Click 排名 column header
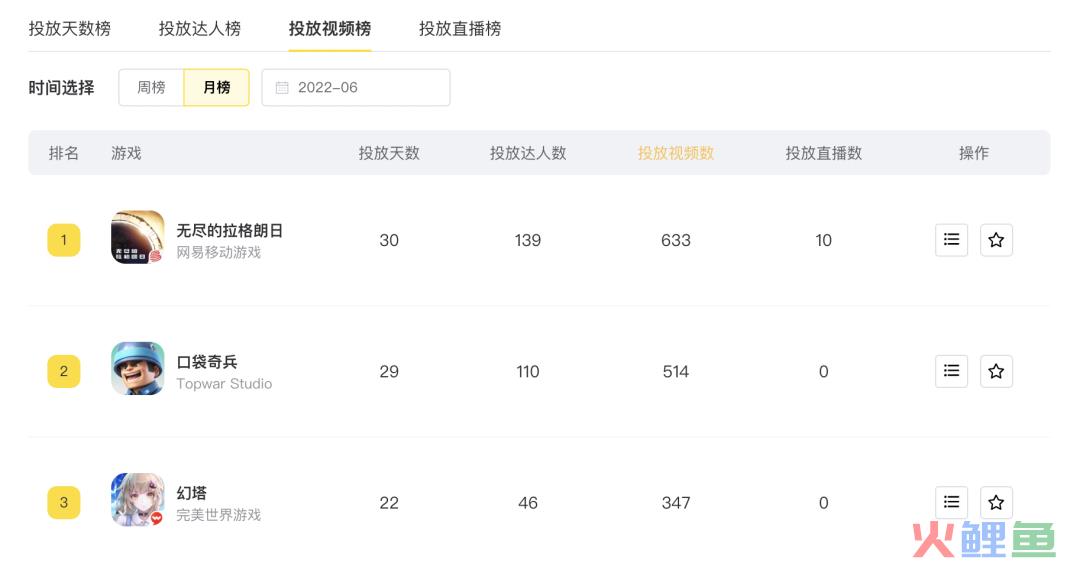 click(x=63, y=153)
